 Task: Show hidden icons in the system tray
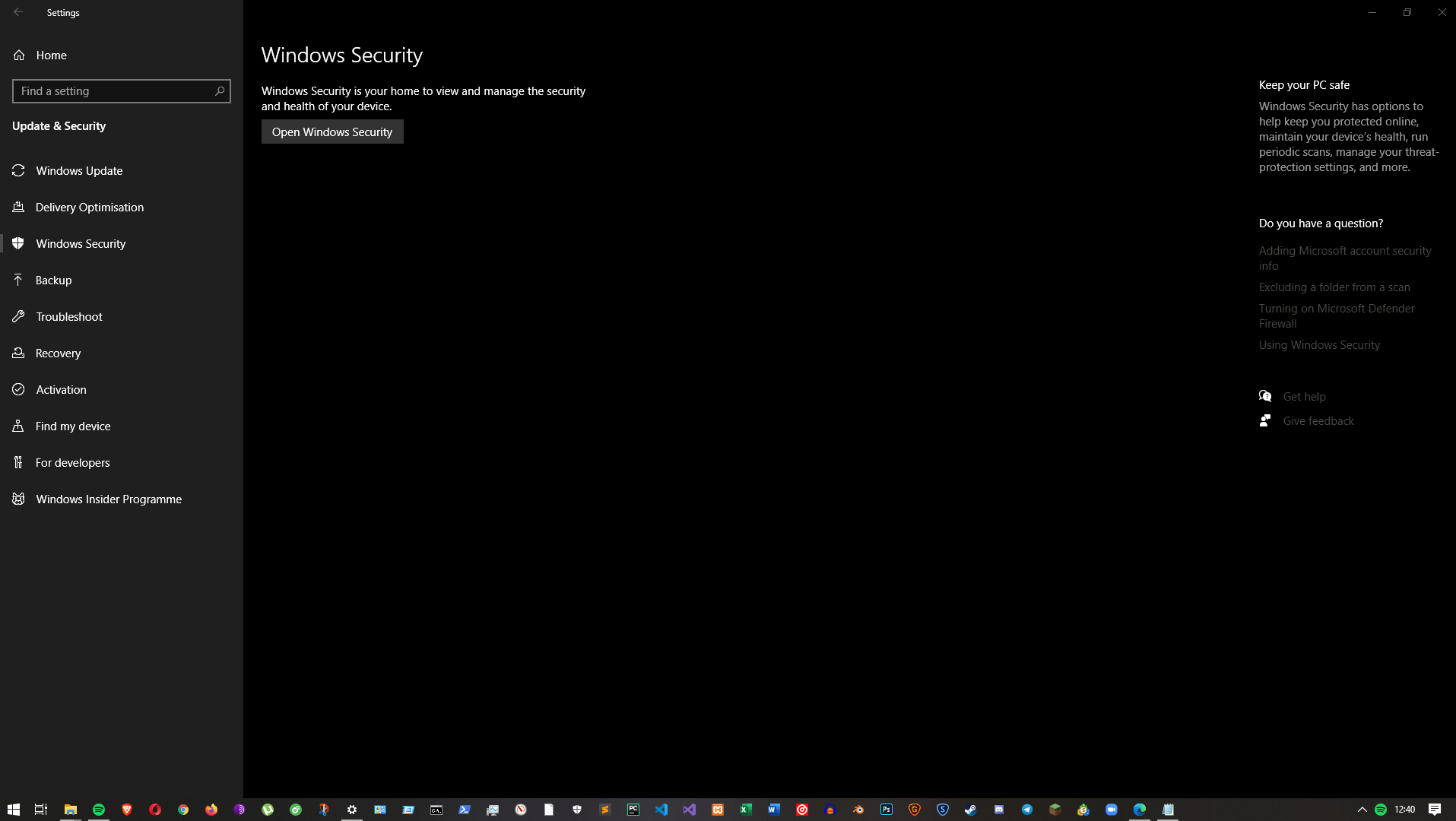pyautogui.click(x=1362, y=810)
